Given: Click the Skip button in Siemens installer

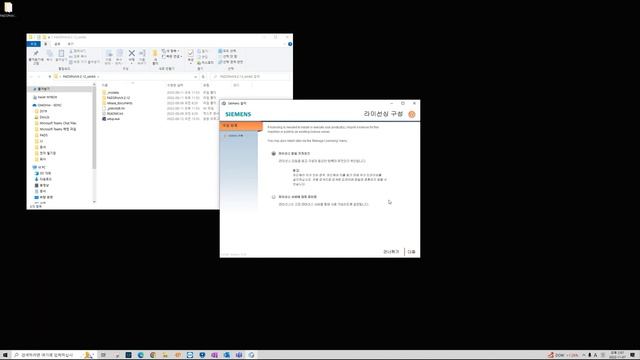Looking at the screenshot, I should coord(391,252).
